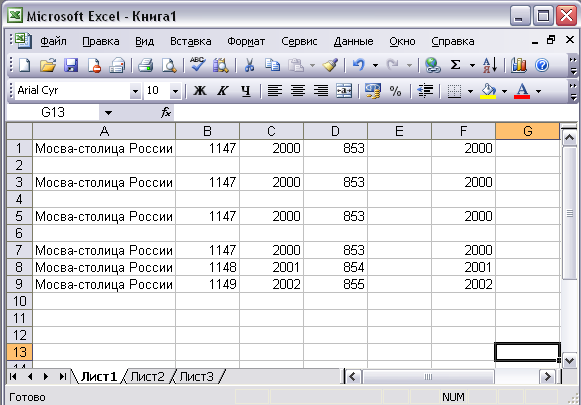
Task: Click the Permission document icon
Action: tap(94, 65)
